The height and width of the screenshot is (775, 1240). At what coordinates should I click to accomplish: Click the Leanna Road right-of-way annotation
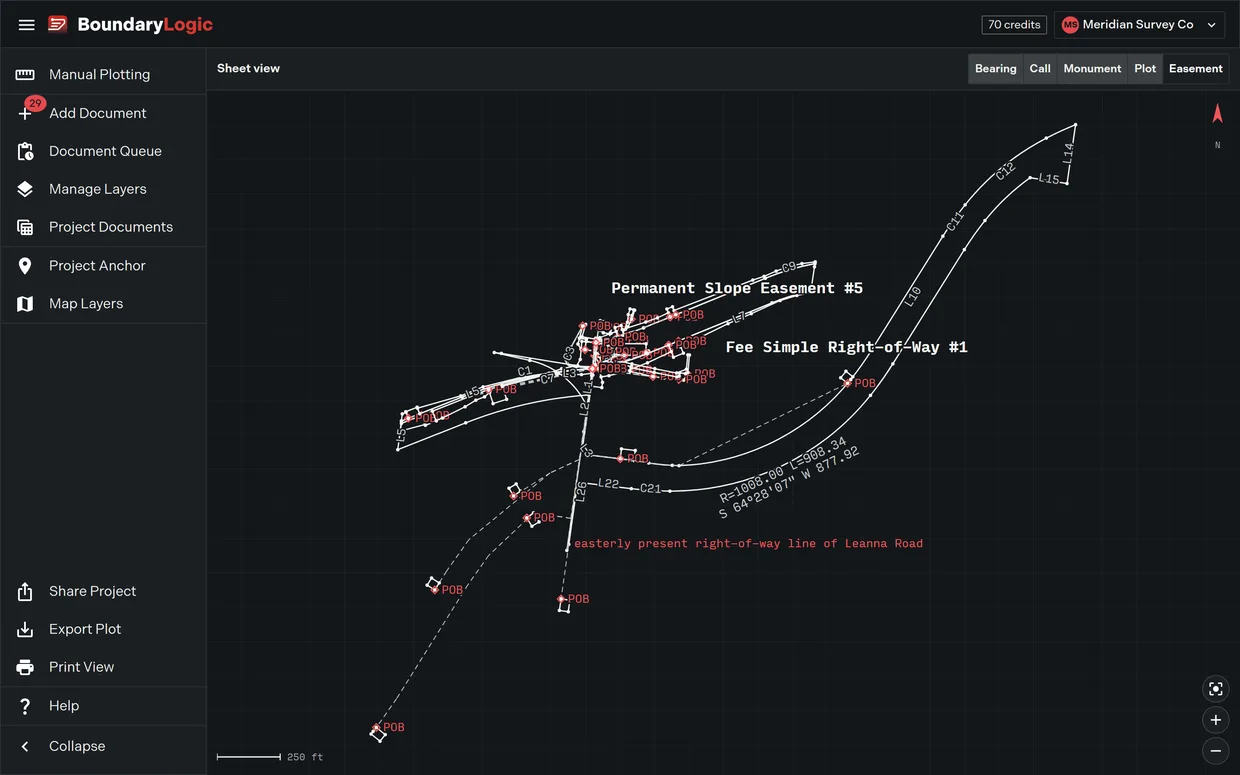coord(748,544)
